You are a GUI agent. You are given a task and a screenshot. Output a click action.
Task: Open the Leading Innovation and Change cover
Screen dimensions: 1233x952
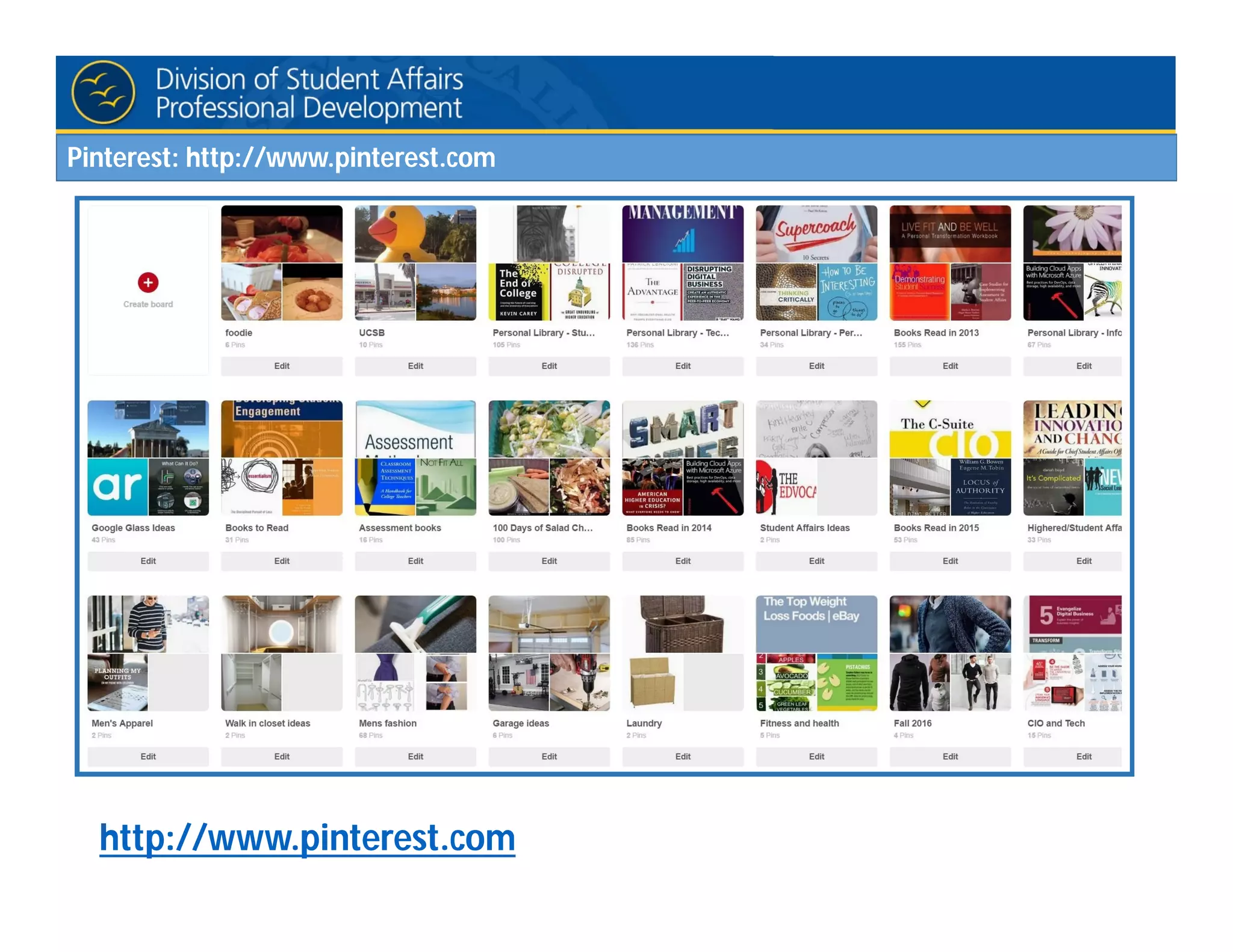[x=1072, y=428]
